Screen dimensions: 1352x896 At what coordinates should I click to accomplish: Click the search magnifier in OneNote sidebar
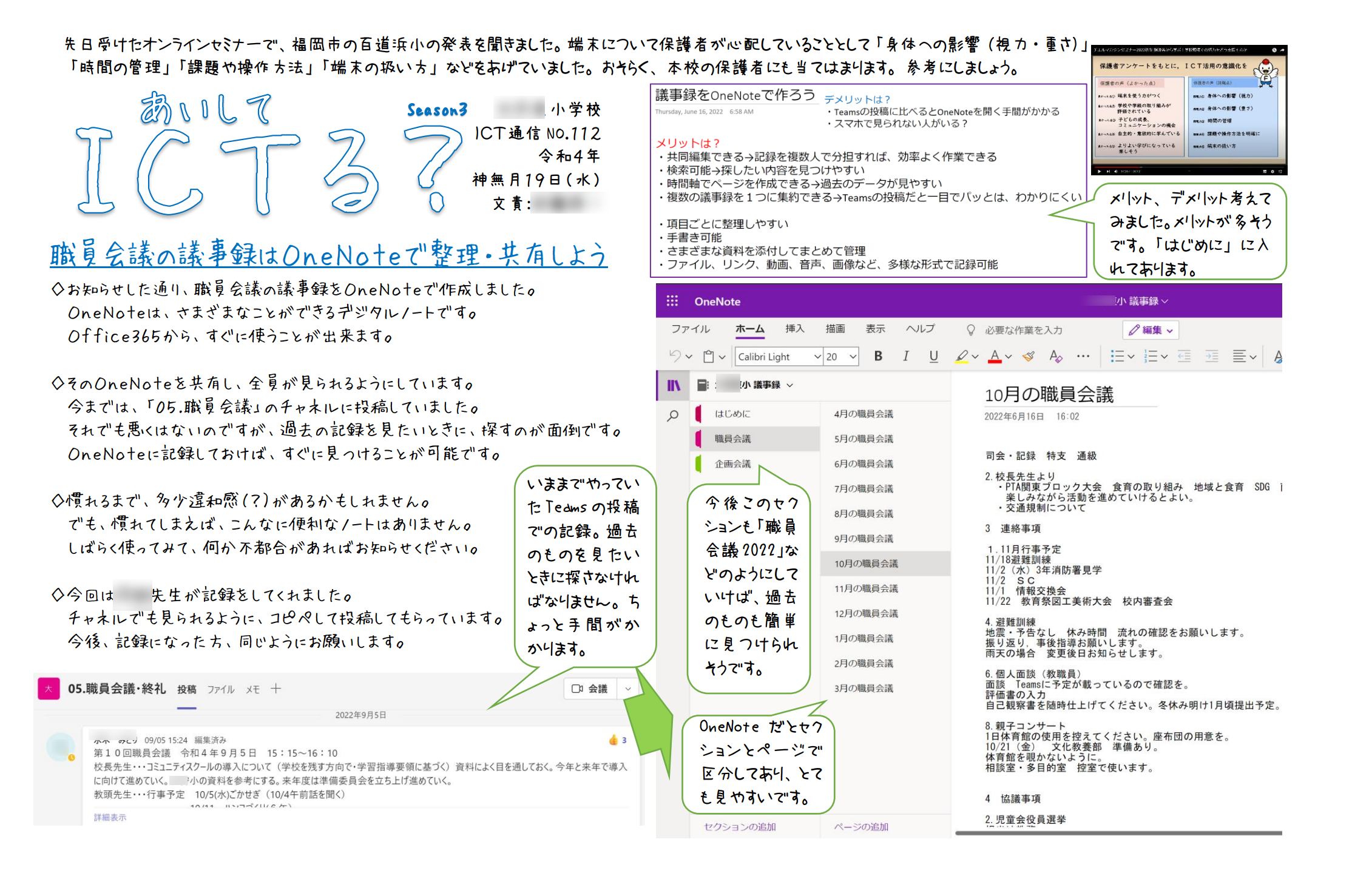[673, 416]
